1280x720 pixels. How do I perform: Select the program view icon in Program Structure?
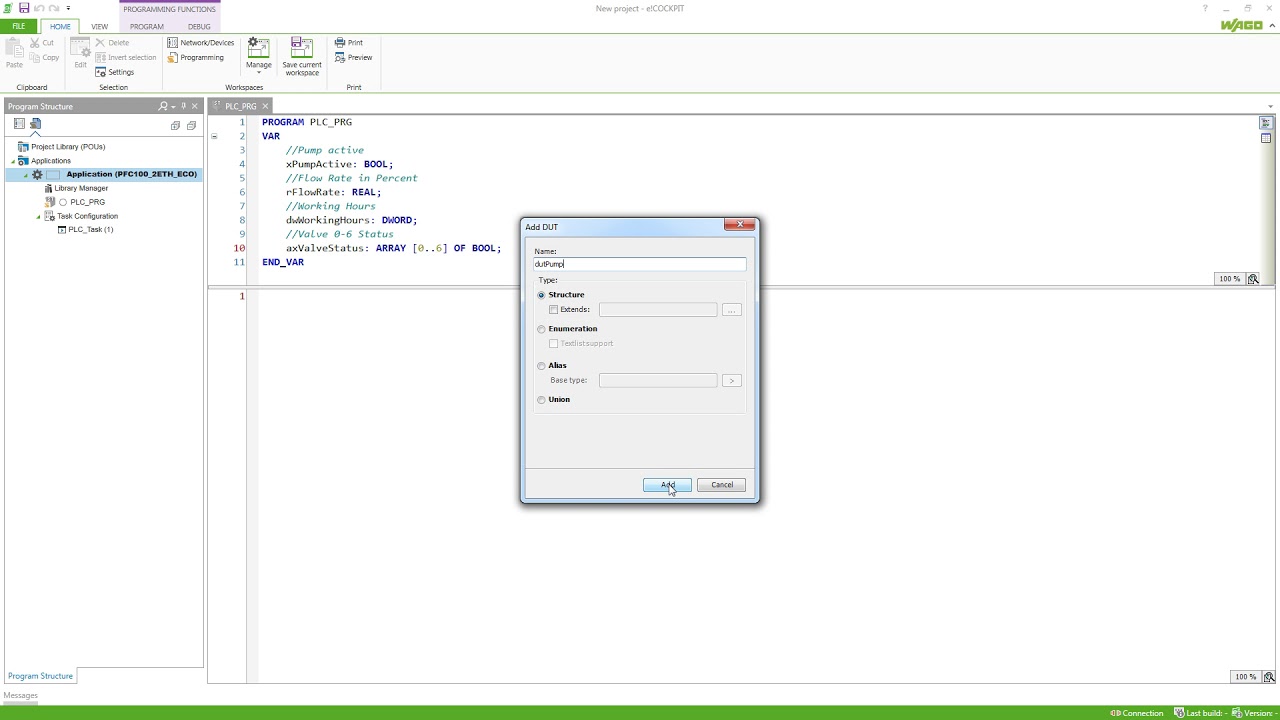pos(35,124)
